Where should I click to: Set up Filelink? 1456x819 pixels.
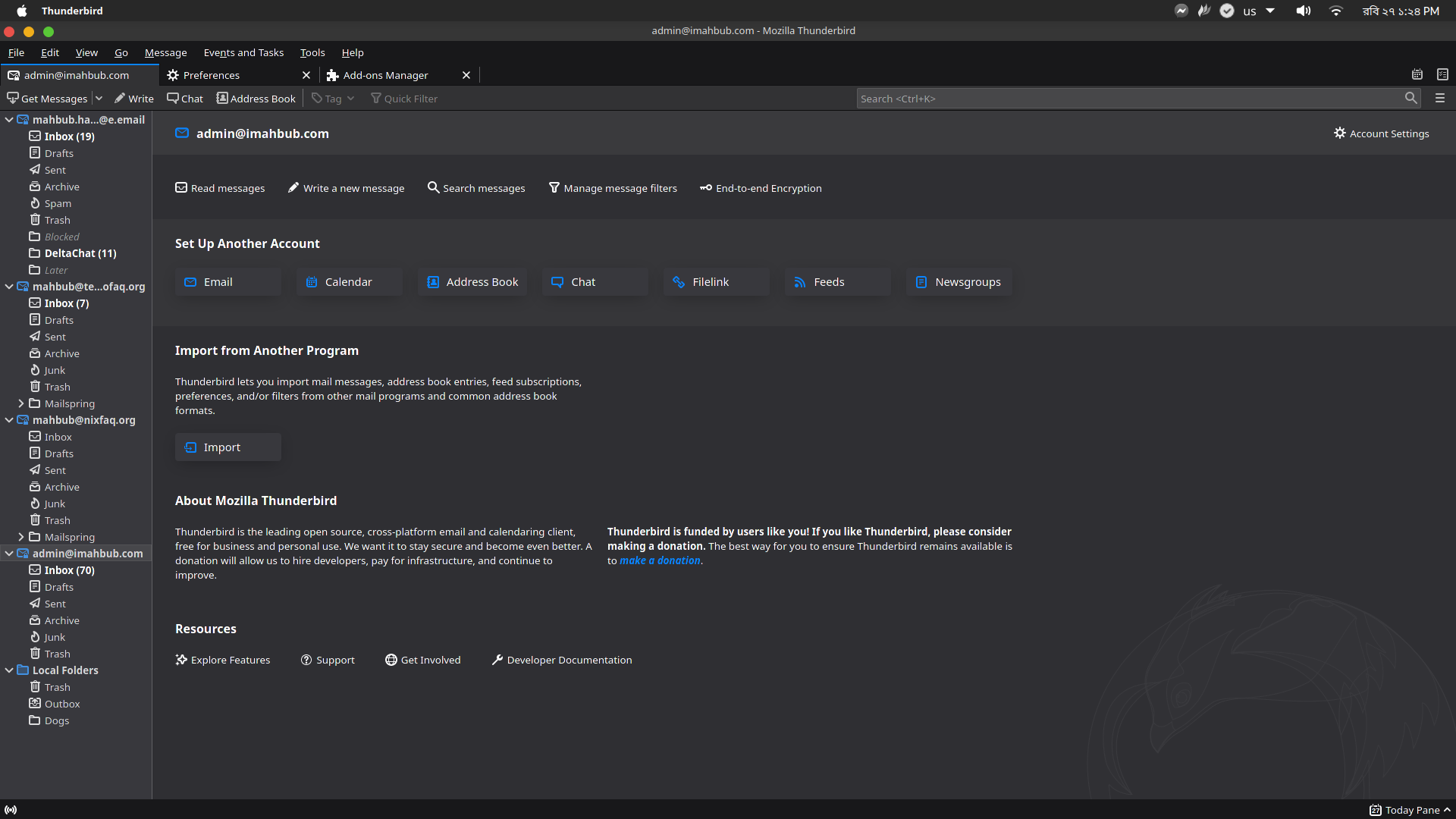pyautogui.click(x=716, y=282)
